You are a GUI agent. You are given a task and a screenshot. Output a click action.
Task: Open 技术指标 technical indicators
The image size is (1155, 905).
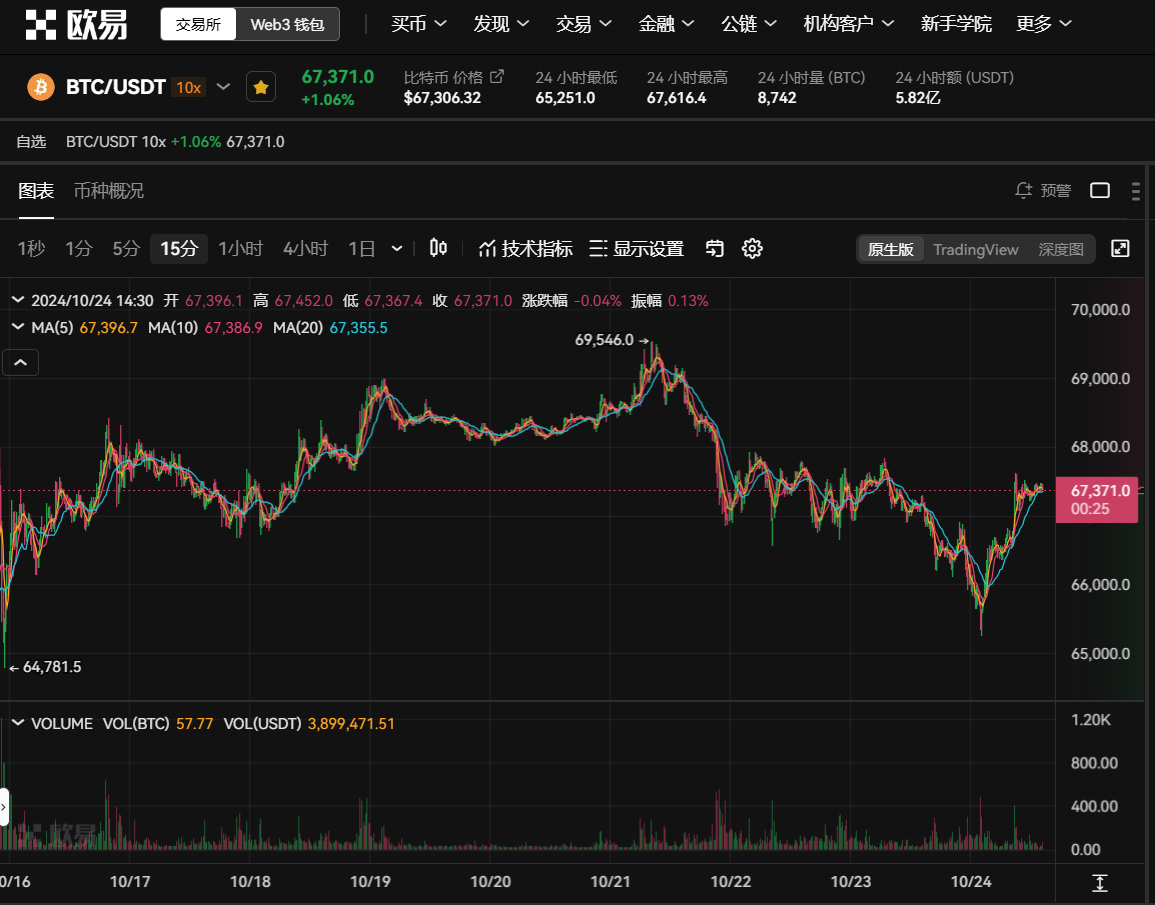(x=526, y=248)
